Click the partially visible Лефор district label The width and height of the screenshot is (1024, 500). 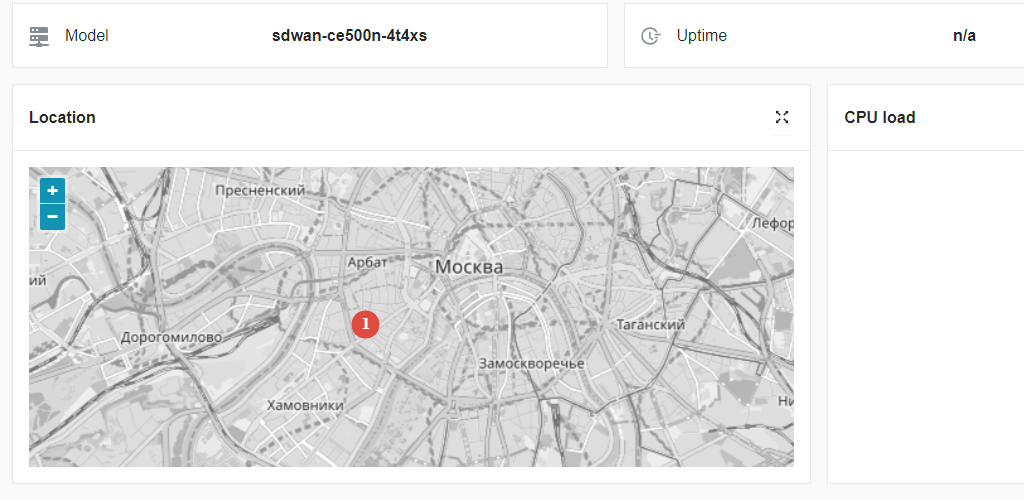(x=774, y=222)
